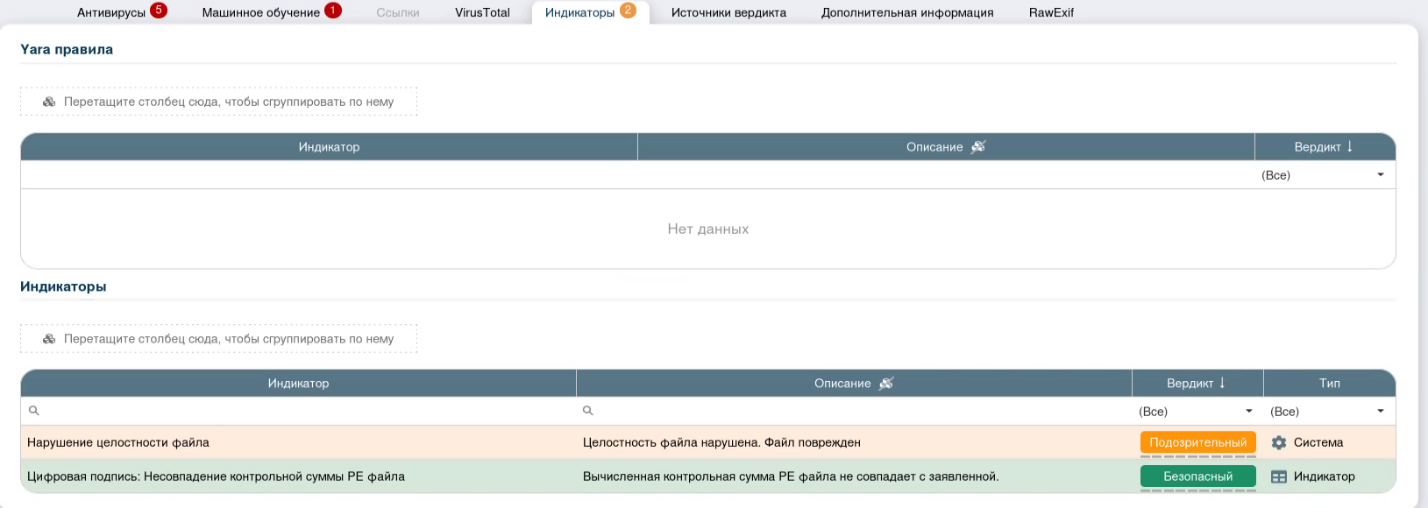1428x508 pixels.
Task: Click the table icon beside Индикатор type
Action: pyautogui.click(x=1278, y=477)
